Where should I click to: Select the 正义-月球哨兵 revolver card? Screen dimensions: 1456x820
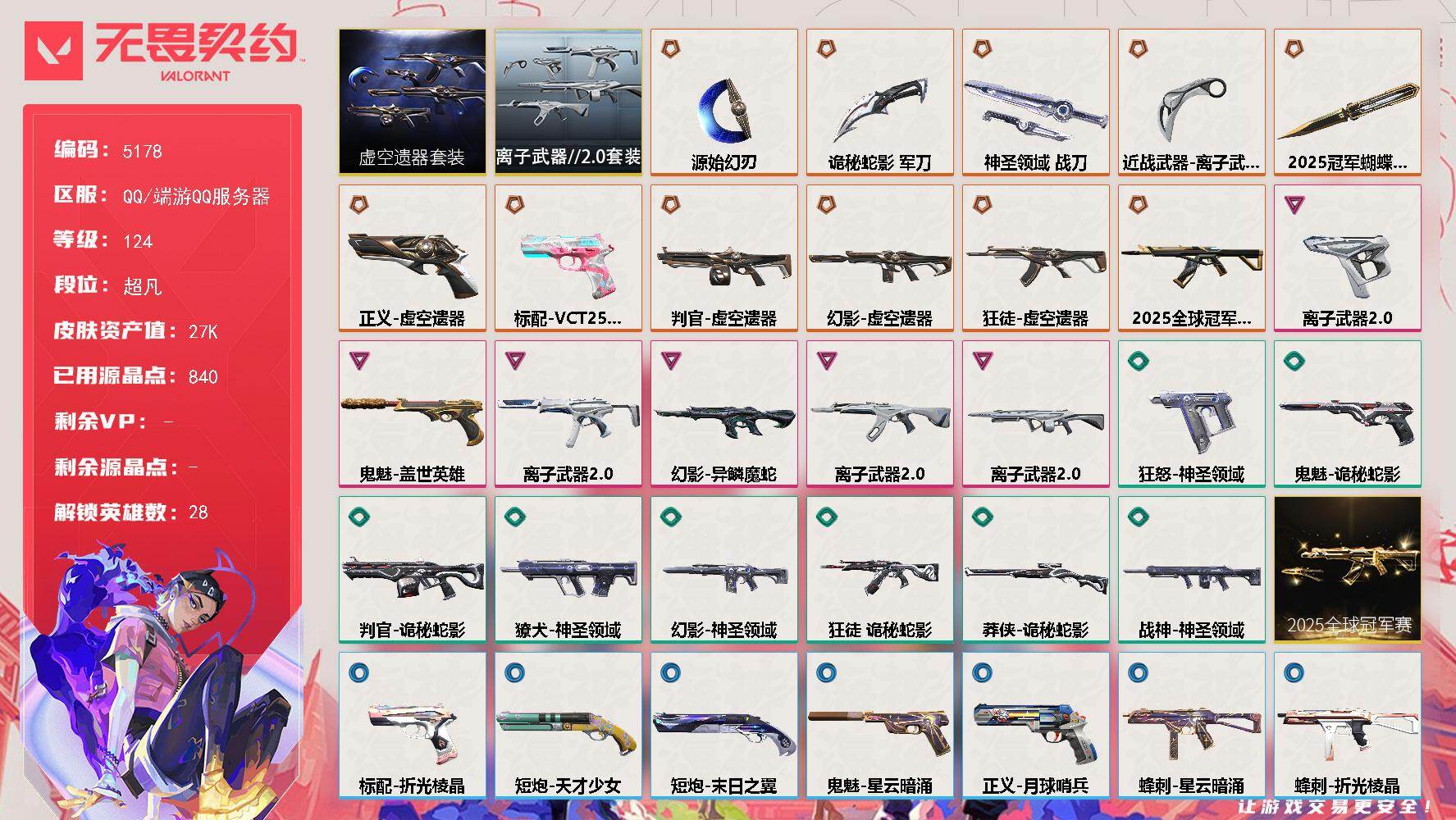[x=1035, y=726]
